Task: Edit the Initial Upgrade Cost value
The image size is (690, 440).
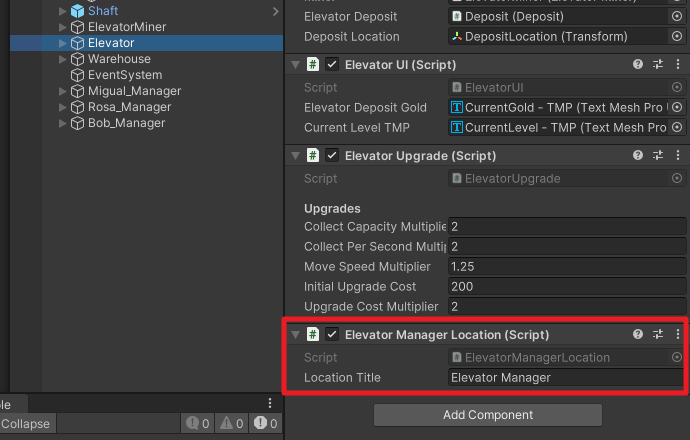Action: [x=567, y=286]
